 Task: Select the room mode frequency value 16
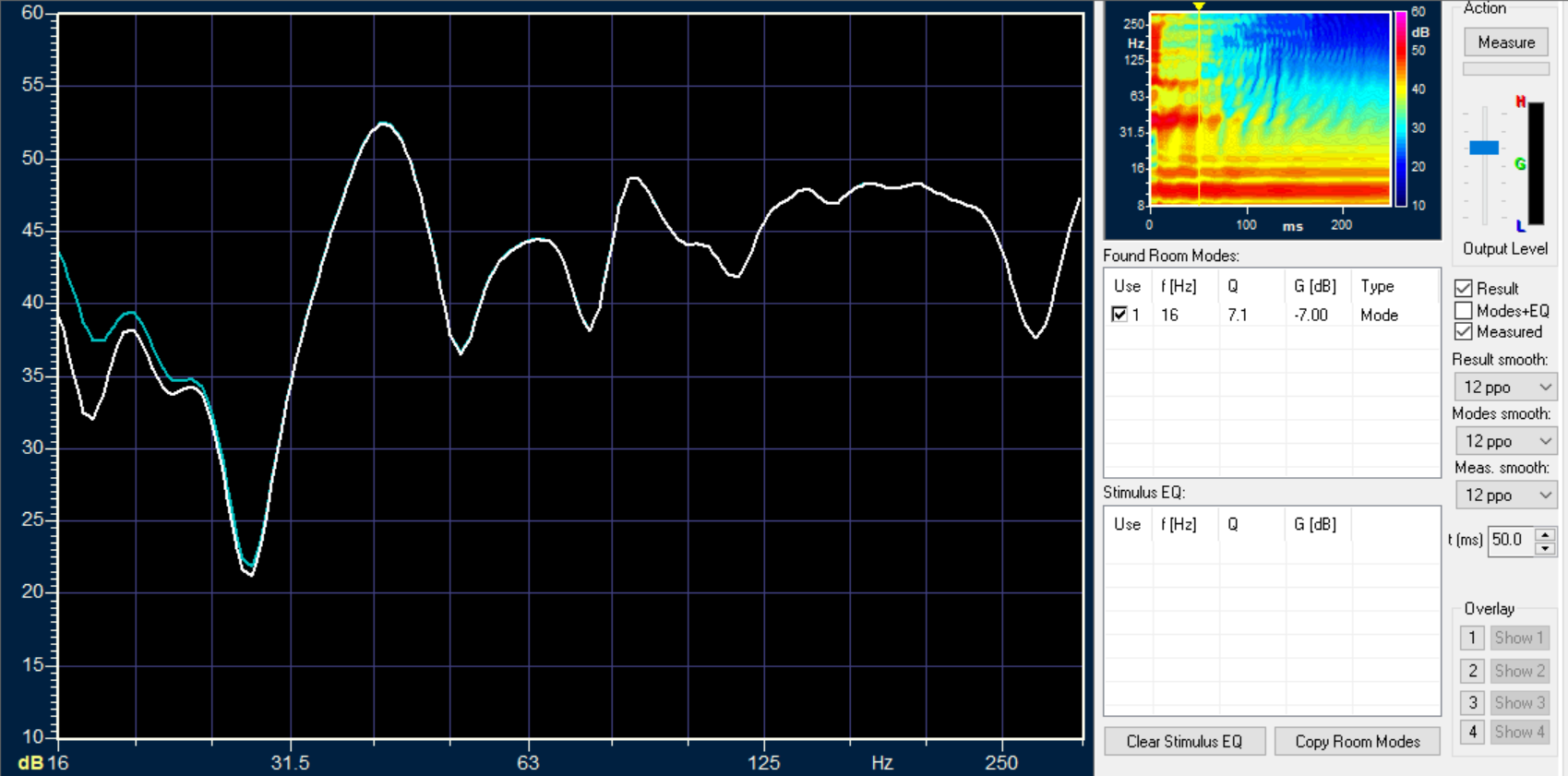tap(1169, 315)
